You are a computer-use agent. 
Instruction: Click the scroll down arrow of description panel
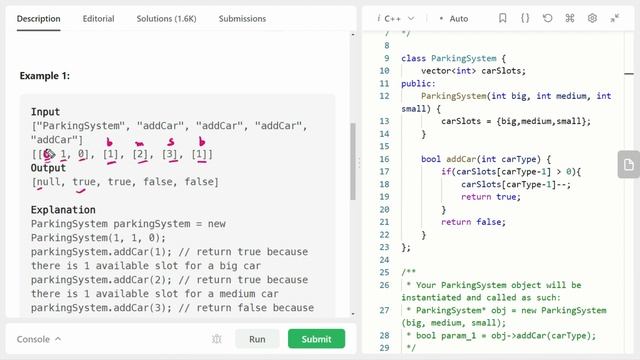(x=353, y=314)
